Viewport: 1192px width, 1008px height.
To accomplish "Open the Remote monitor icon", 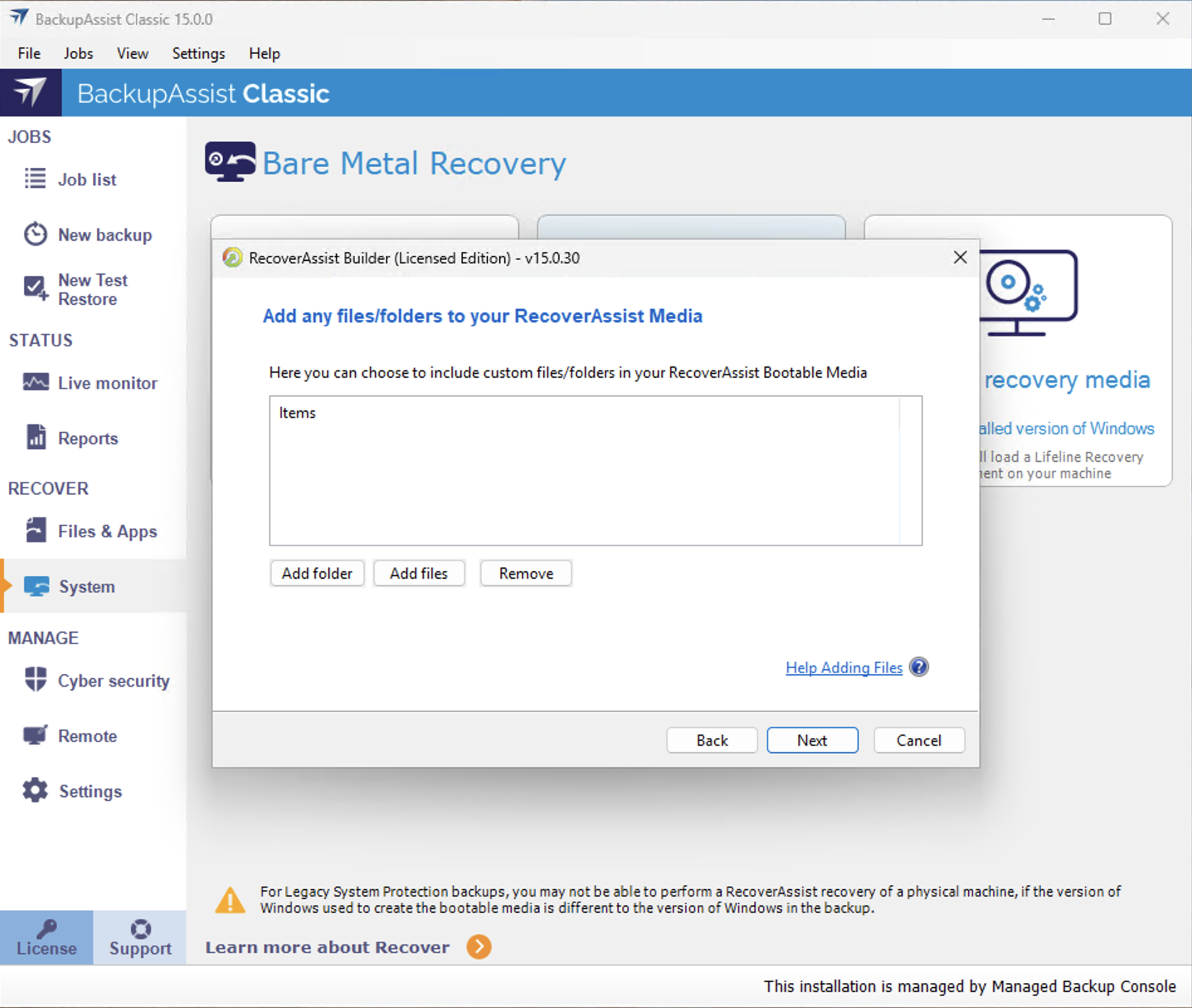I will [x=35, y=735].
